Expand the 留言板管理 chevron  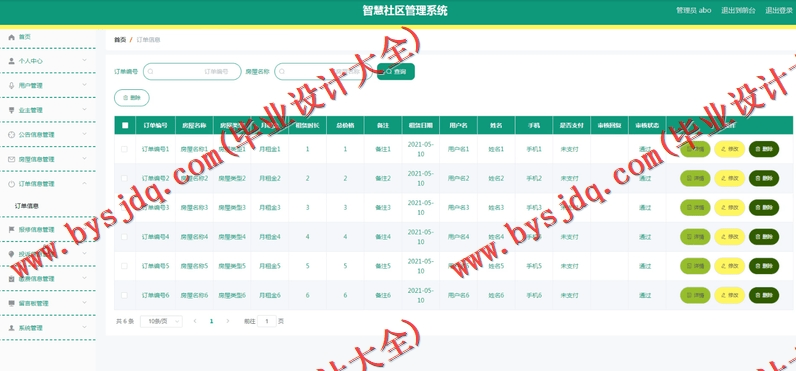(x=85, y=302)
